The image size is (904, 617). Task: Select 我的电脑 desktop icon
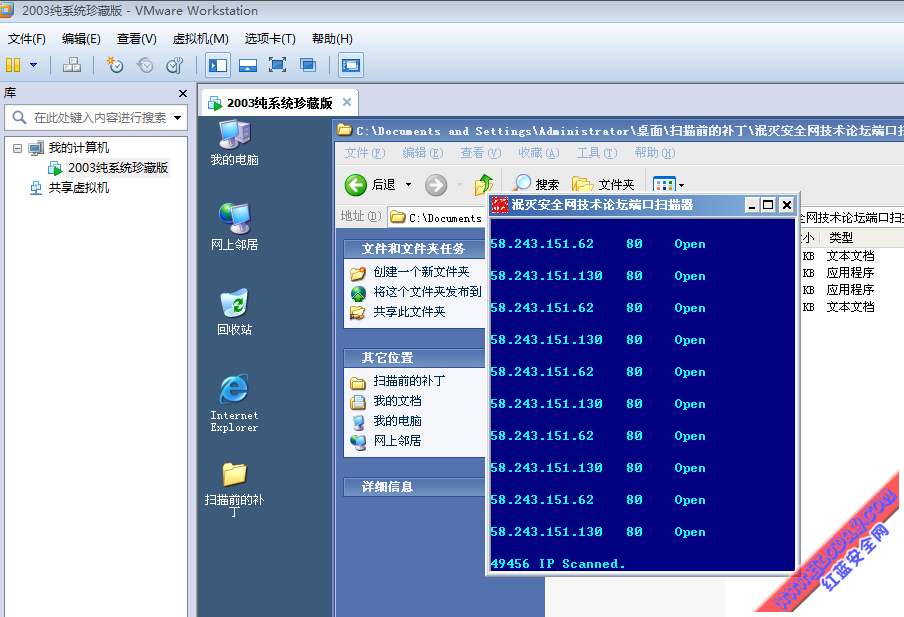tap(234, 142)
